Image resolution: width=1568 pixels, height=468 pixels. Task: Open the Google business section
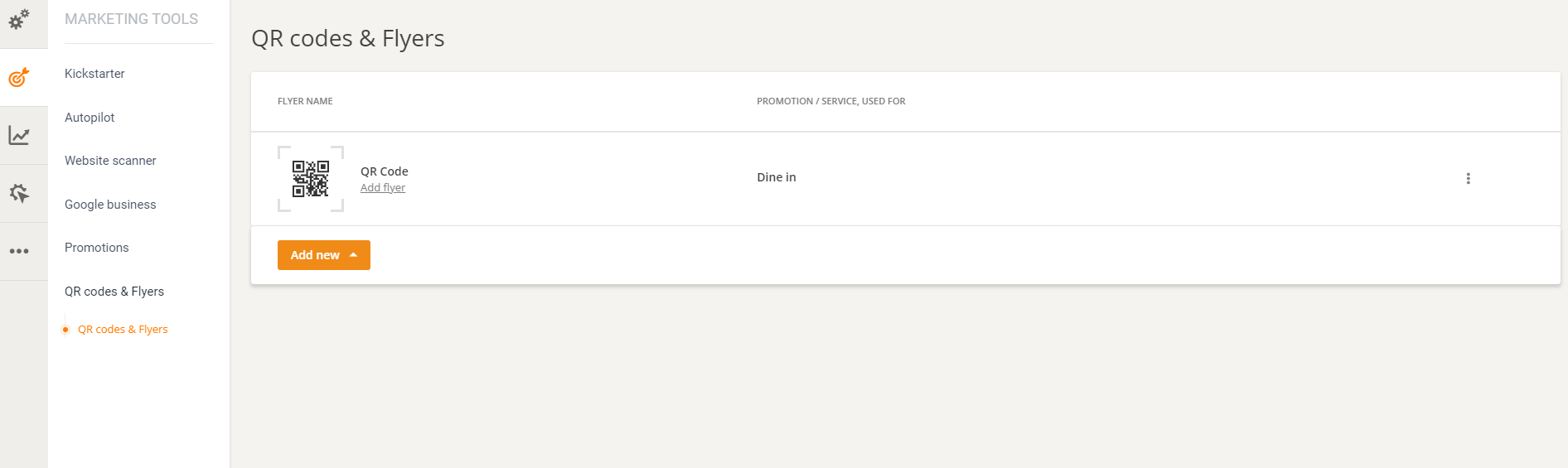(x=110, y=205)
